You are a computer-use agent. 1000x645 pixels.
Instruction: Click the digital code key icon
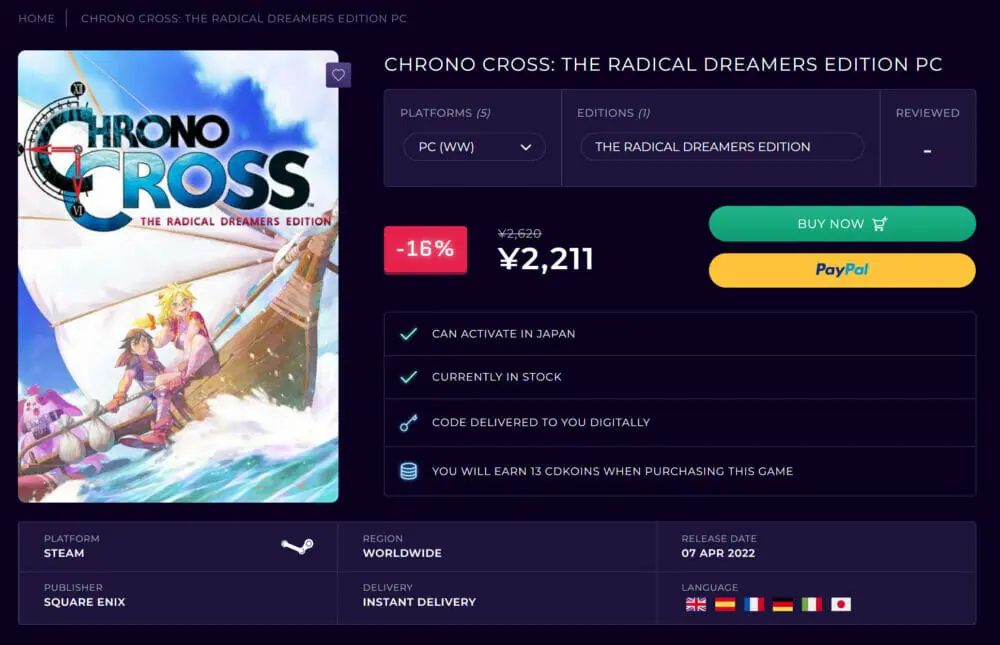click(x=408, y=423)
